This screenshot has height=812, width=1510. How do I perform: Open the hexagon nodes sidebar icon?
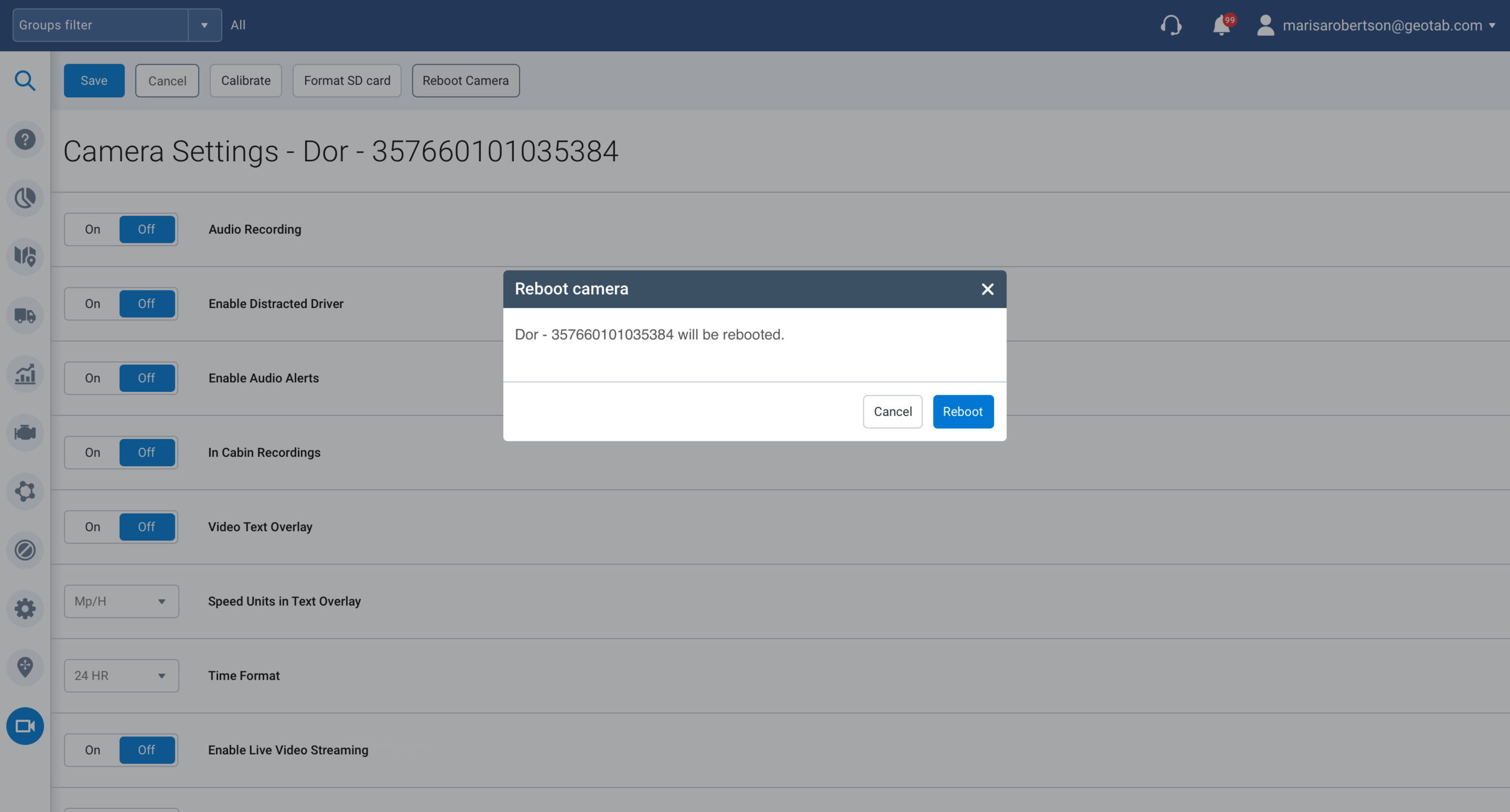click(x=25, y=491)
